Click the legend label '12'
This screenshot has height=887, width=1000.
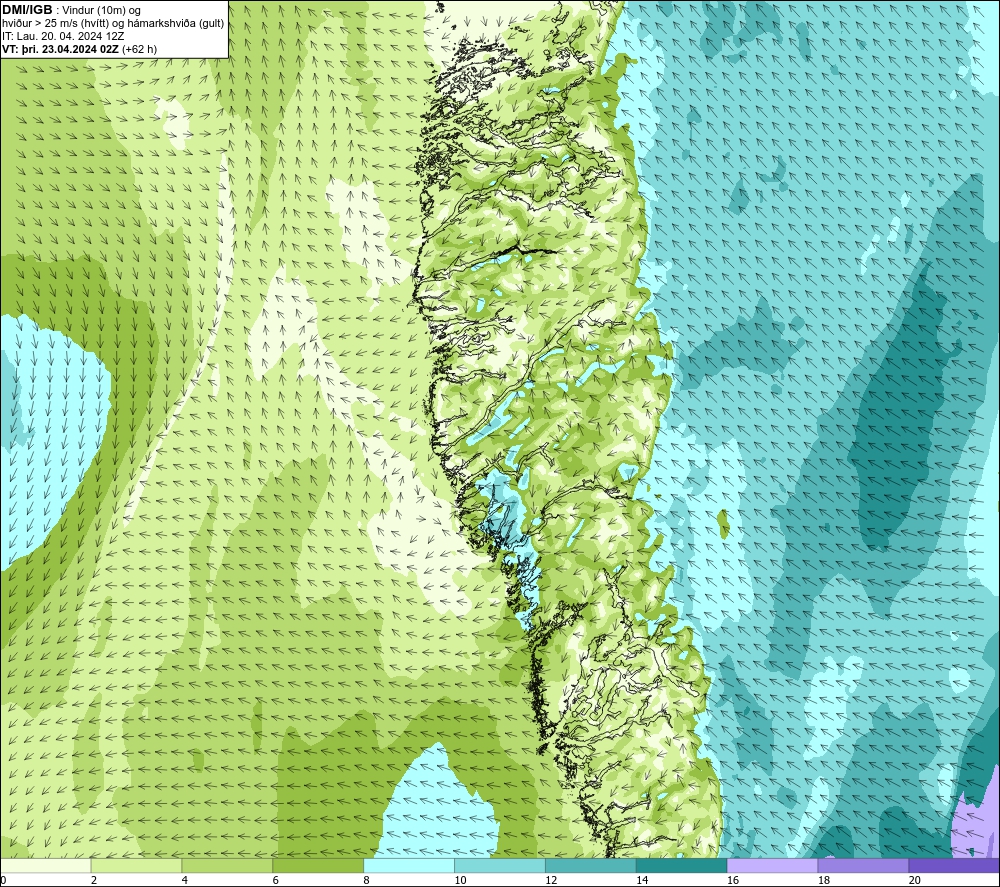551,880
